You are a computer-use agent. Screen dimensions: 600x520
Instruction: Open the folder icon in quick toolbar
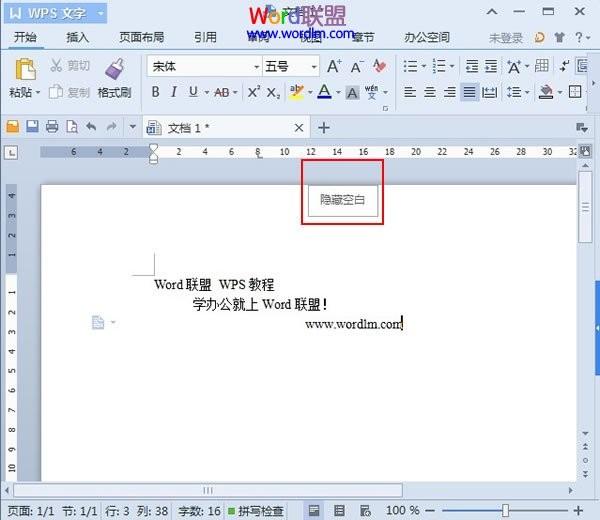click(13, 127)
